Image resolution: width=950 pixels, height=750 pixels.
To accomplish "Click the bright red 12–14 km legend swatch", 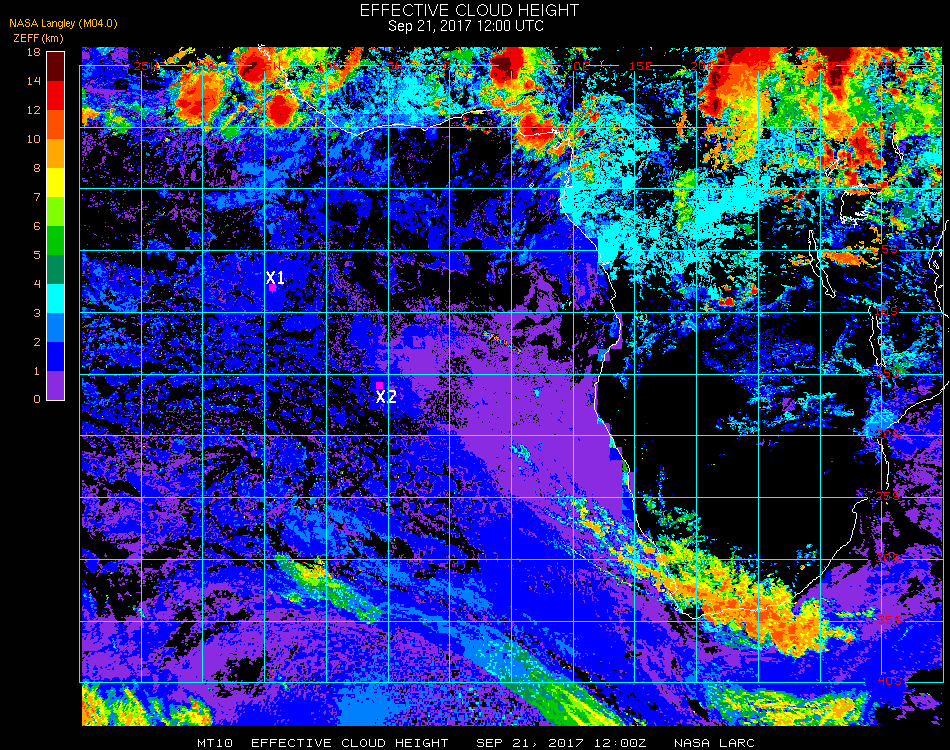I will coord(55,96).
